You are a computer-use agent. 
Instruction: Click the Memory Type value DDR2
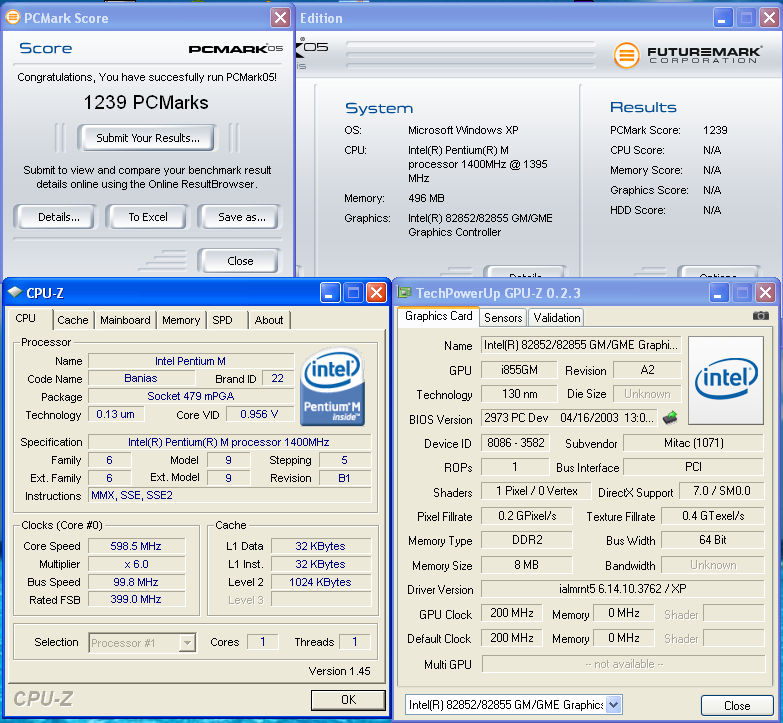click(527, 540)
